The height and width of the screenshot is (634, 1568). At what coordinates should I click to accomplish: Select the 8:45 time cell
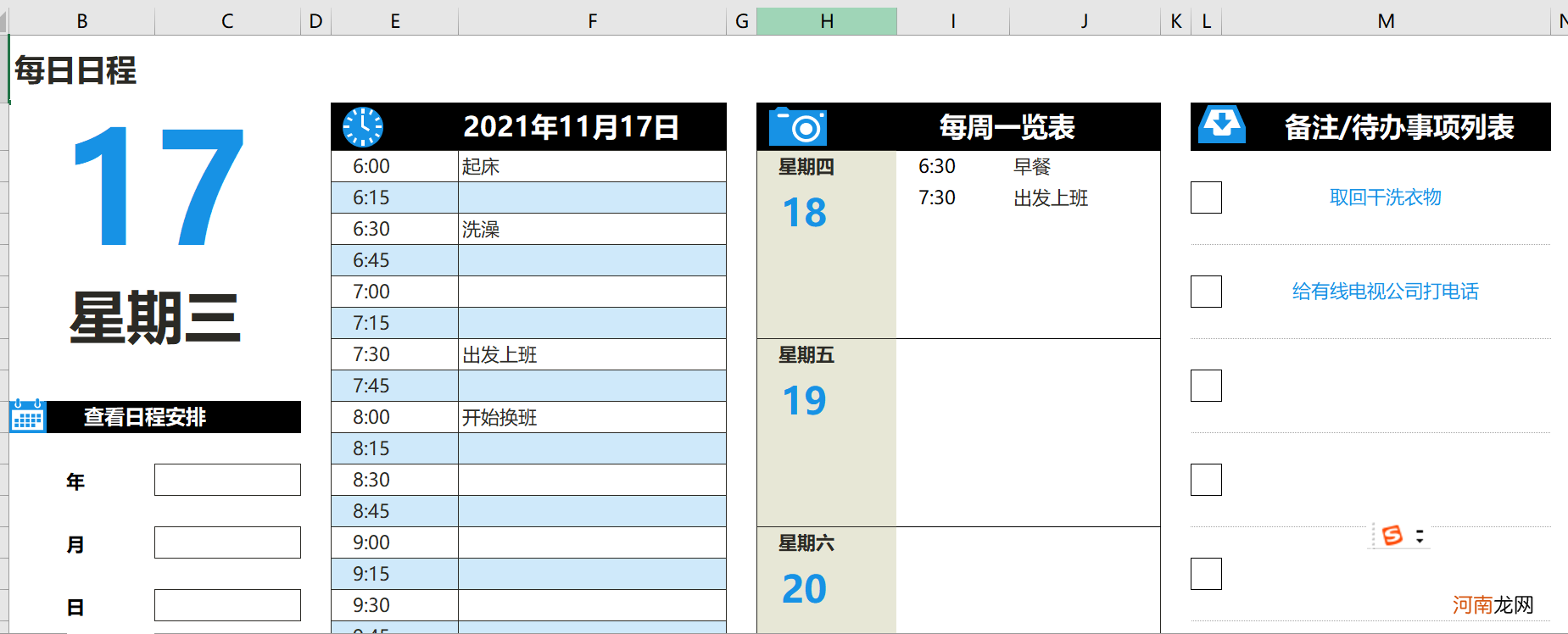[x=395, y=511]
